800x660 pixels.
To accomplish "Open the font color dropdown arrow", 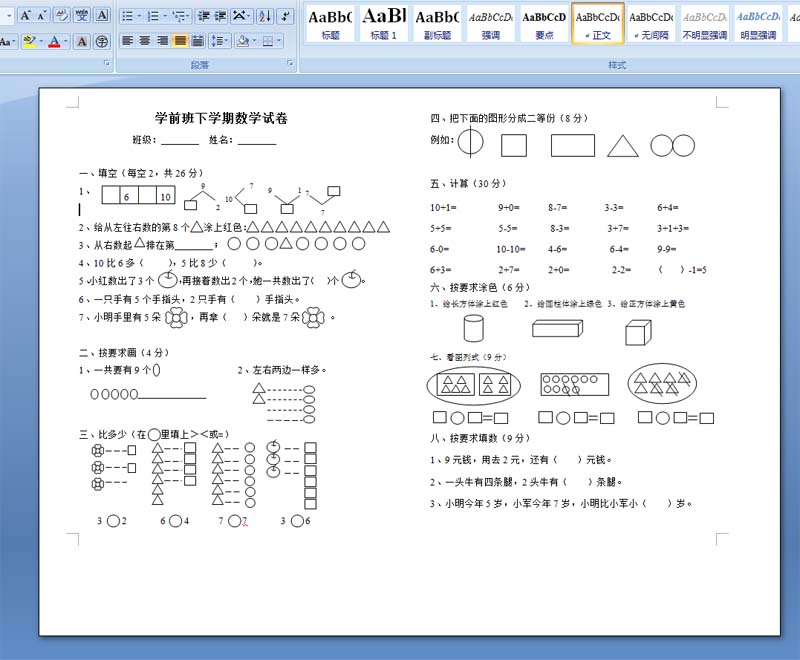I will [x=66, y=41].
